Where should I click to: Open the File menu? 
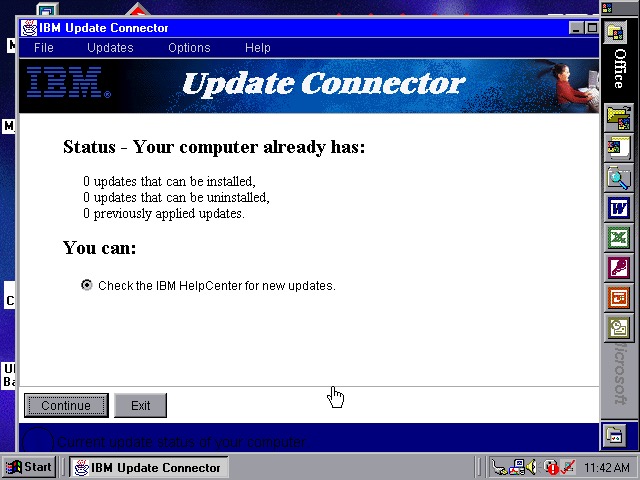[44, 48]
